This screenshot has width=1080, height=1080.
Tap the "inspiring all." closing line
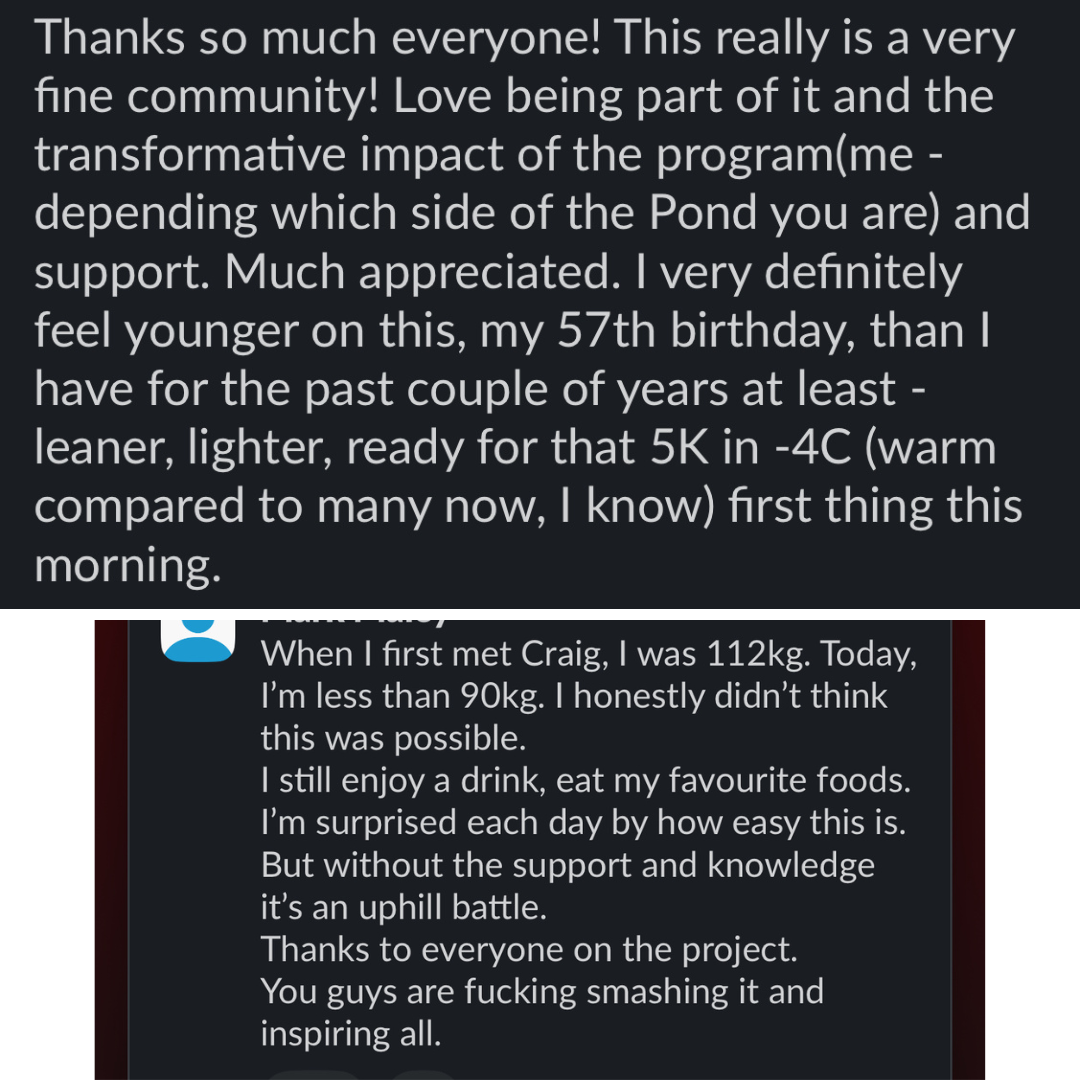(350, 1033)
